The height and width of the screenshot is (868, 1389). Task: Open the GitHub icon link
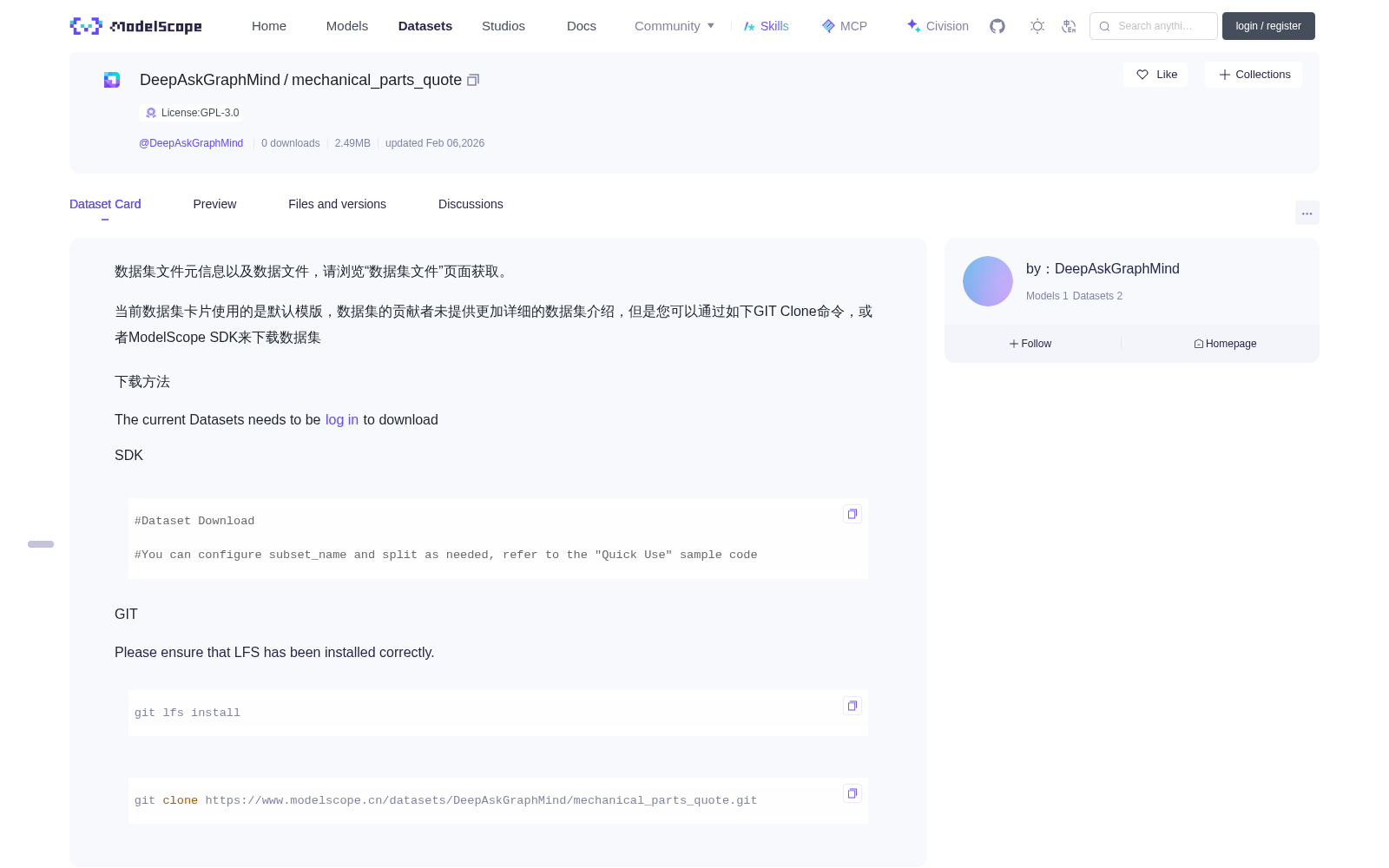pos(997,26)
